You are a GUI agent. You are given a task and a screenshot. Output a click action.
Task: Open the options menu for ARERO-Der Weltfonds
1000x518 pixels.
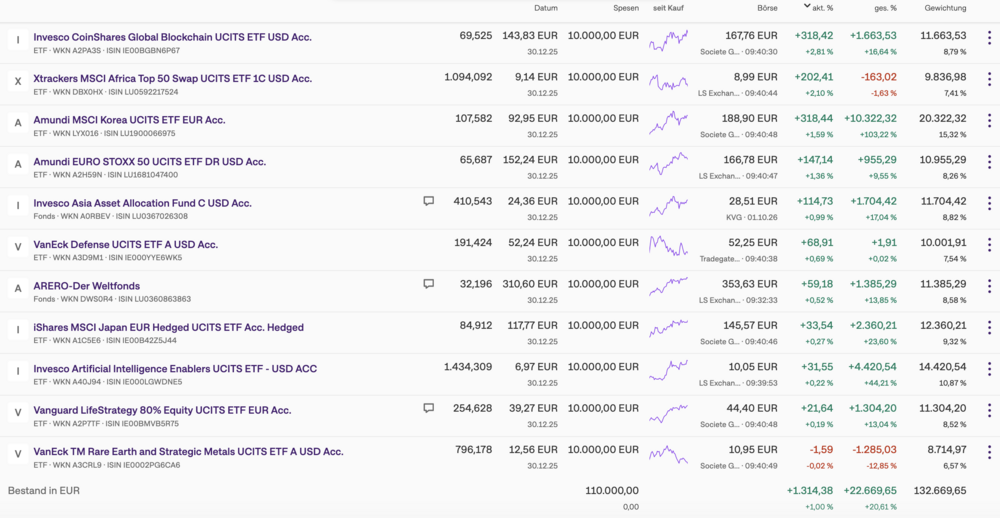(x=989, y=286)
